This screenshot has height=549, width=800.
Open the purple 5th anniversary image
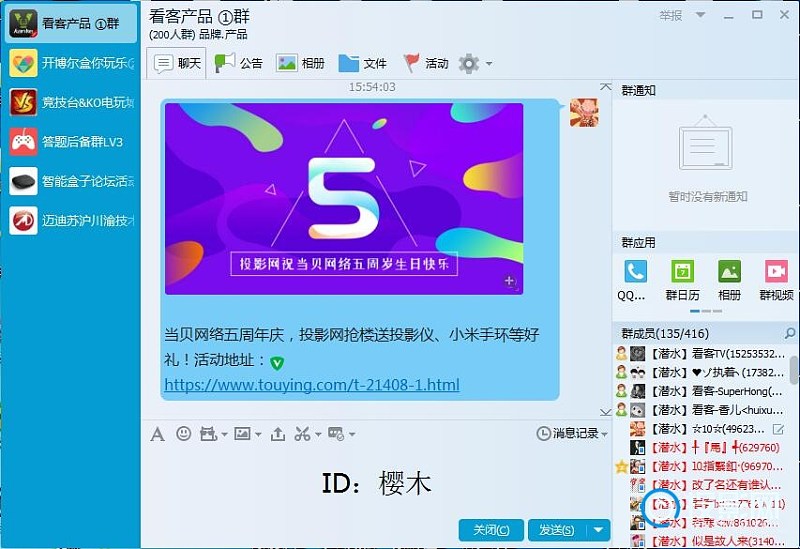click(344, 198)
